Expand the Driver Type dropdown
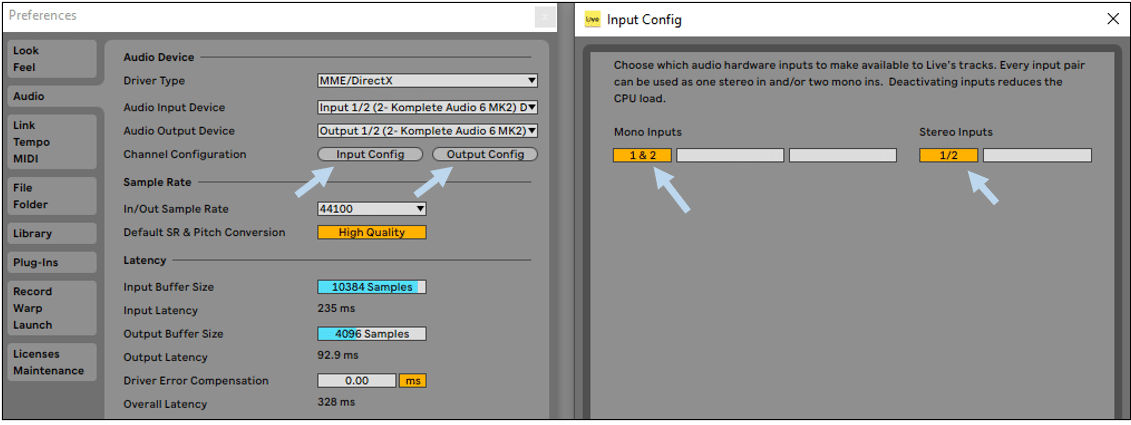The height and width of the screenshot is (425, 1131). click(x=428, y=81)
